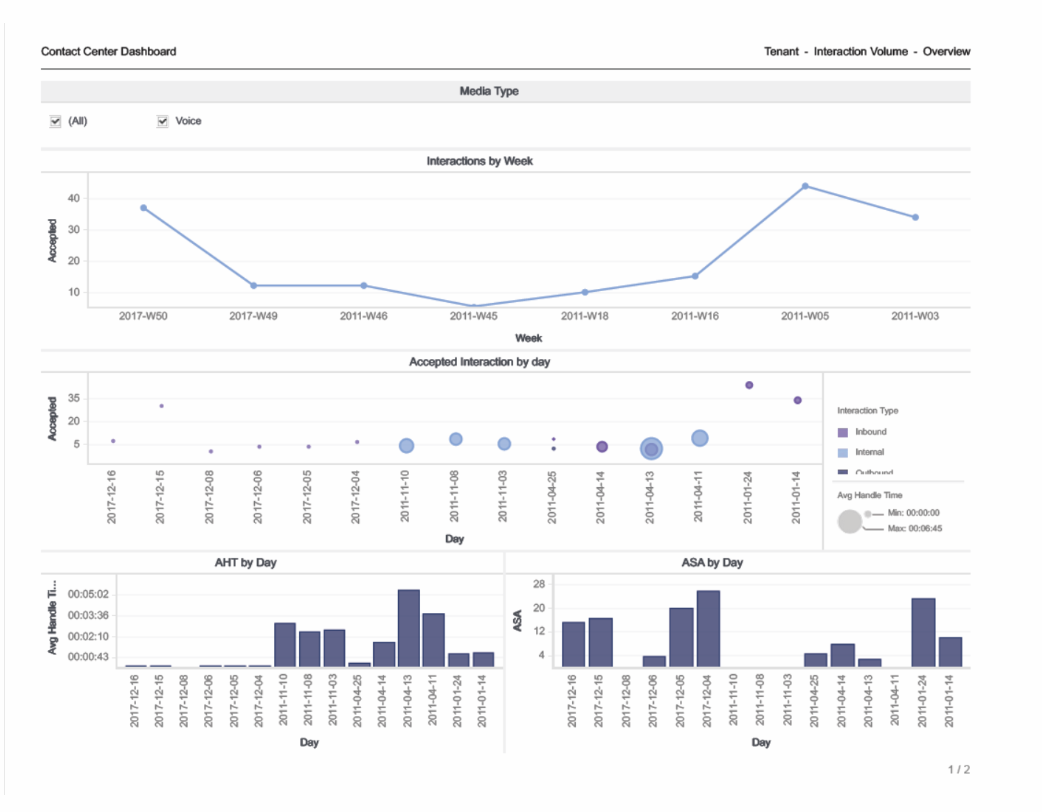
Task: Click the 2011-01-24 purple bubble
Action: (749, 385)
